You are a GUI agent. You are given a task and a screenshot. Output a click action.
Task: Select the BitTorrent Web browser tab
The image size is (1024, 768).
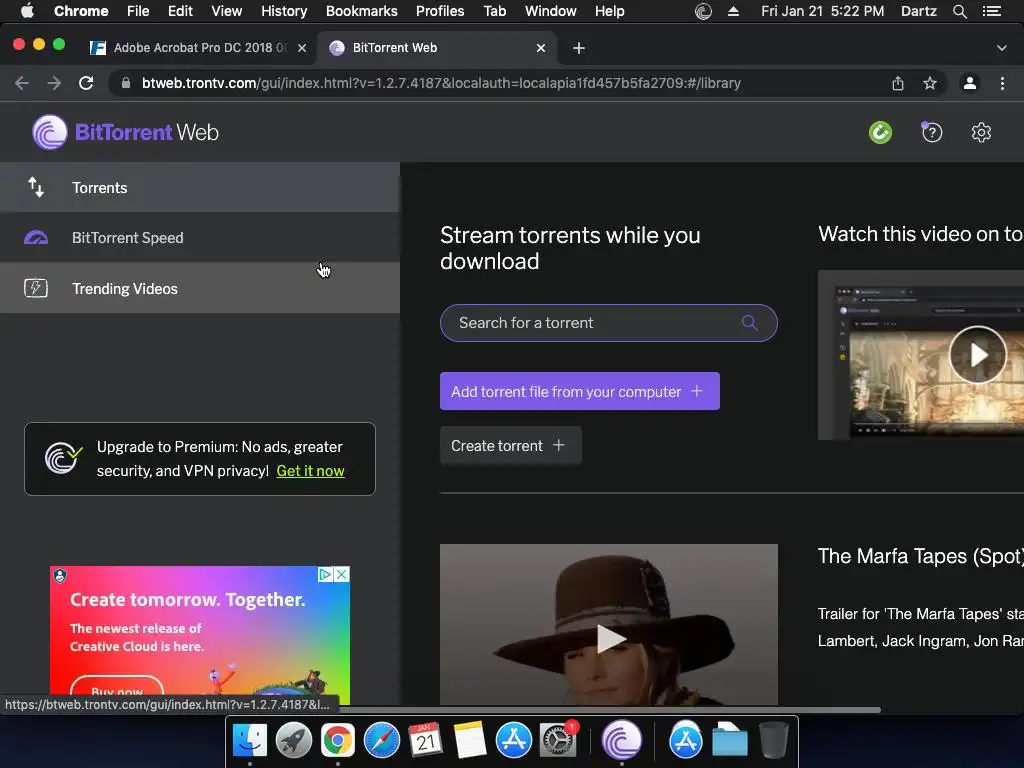(438, 48)
